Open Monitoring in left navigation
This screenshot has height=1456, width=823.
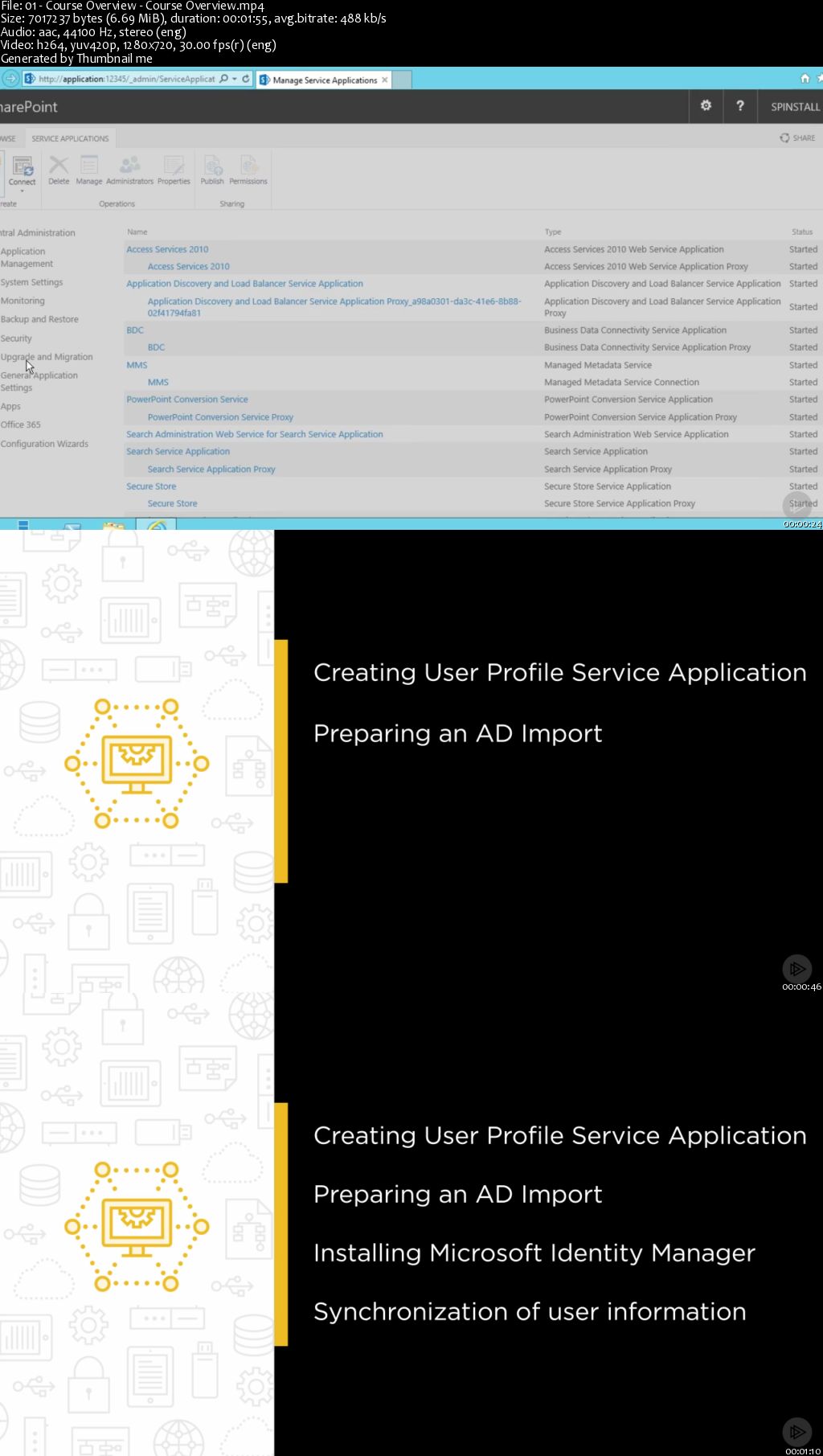23,301
